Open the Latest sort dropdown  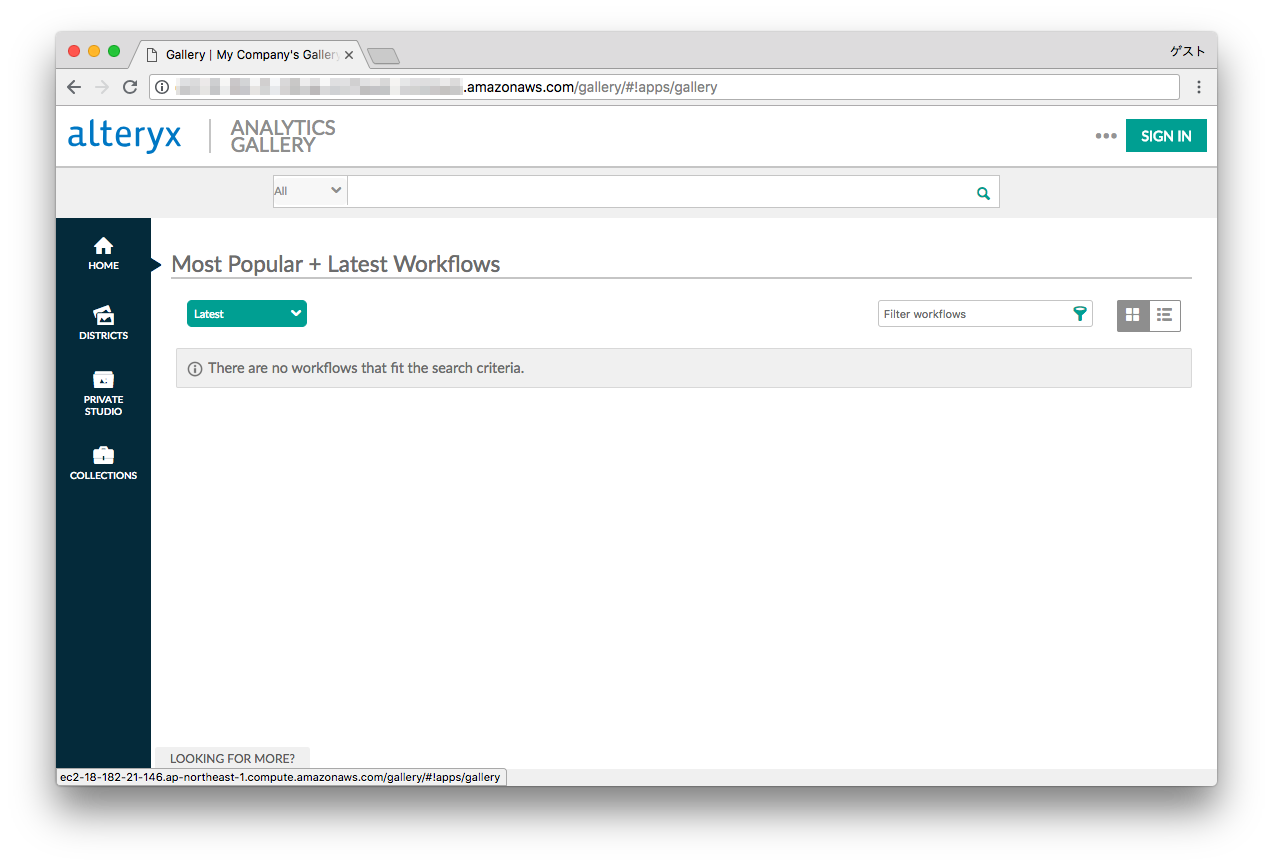[246, 313]
